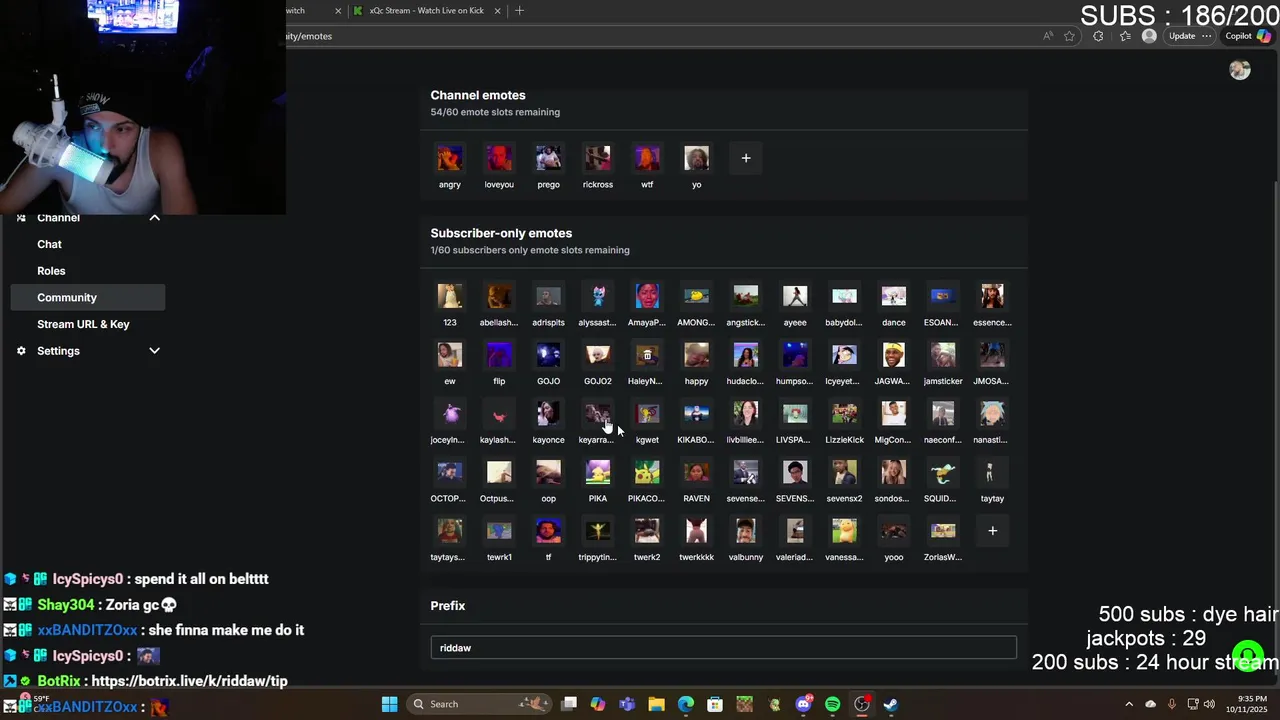Open browser profile avatar in toolbar
This screenshot has width=1280, height=720.
(1149, 36)
